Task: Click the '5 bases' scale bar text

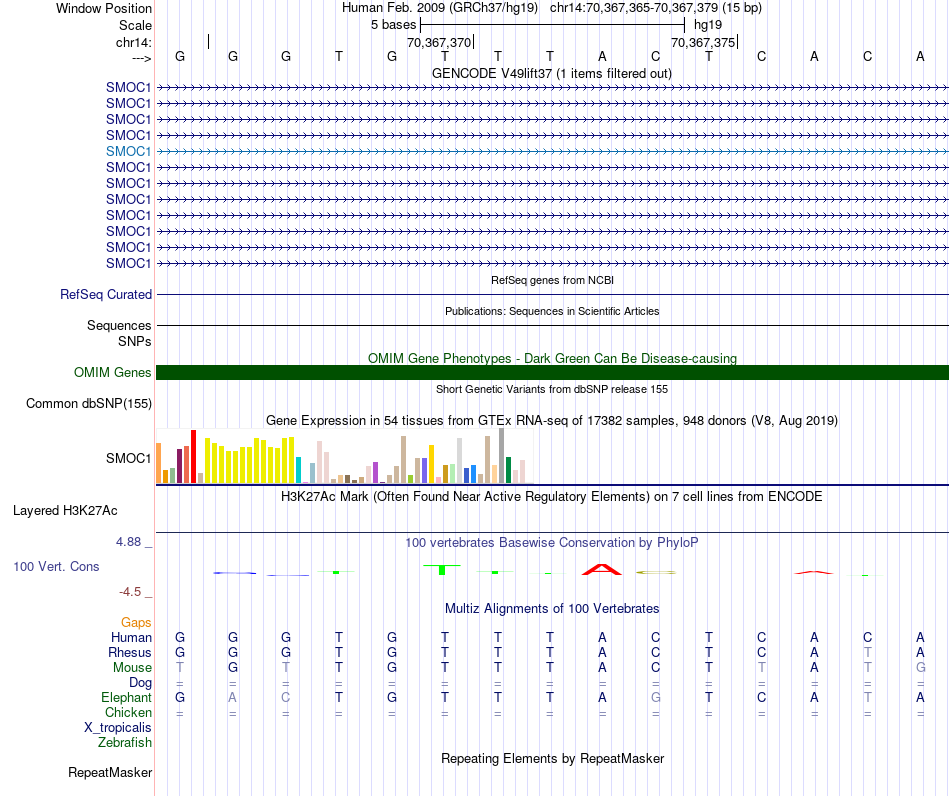Action: pos(393,25)
